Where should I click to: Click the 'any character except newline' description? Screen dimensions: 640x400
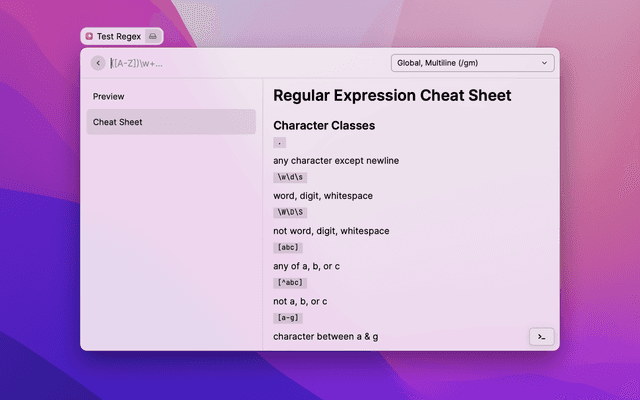click(336, 161)
